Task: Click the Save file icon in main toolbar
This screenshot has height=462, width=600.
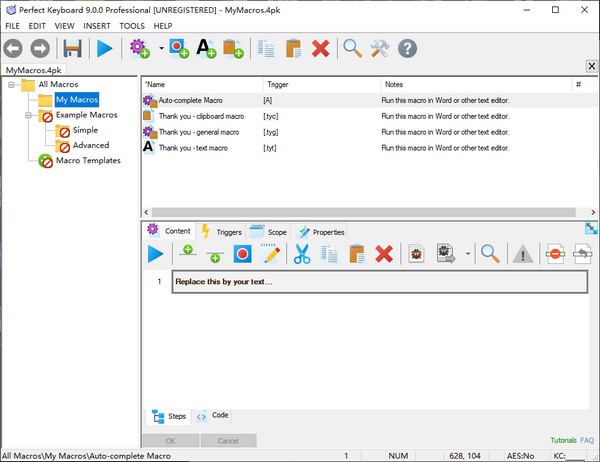Action: point(72,48)
